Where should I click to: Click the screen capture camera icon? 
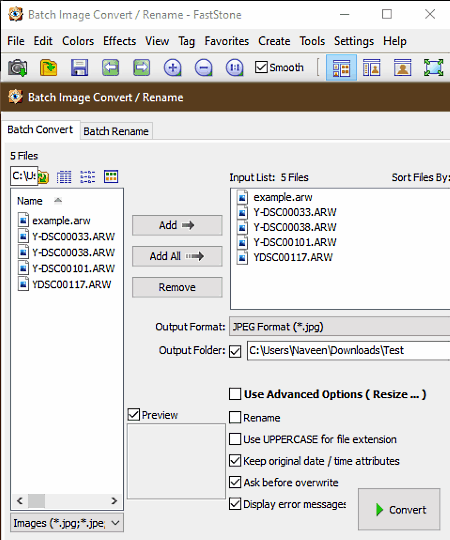pyautogui.click(x=17, y=68)
